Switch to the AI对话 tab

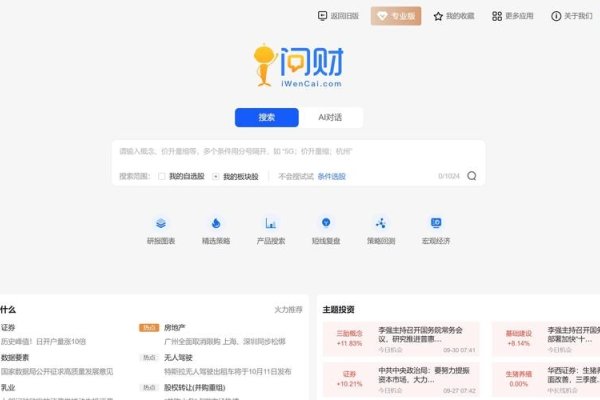tap(330, 117)
